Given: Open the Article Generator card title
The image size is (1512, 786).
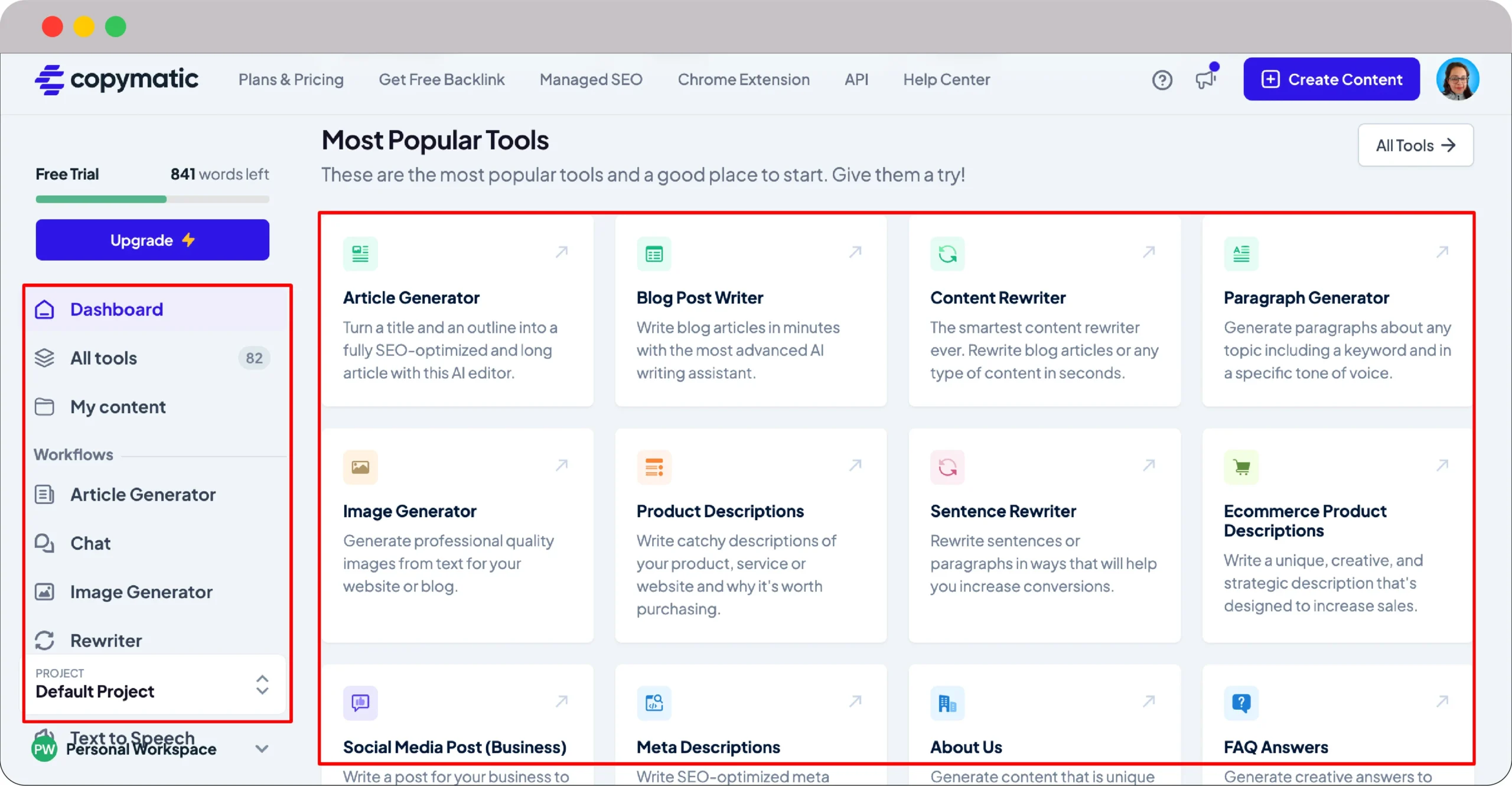Looking at the screenshot, I should [x=411, y=298].
